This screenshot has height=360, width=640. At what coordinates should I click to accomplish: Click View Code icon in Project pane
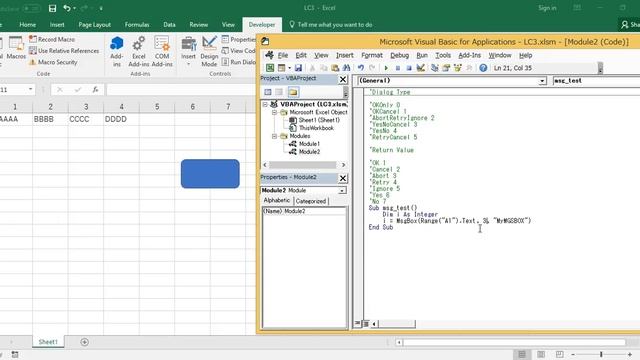click(x=268, y=92)
